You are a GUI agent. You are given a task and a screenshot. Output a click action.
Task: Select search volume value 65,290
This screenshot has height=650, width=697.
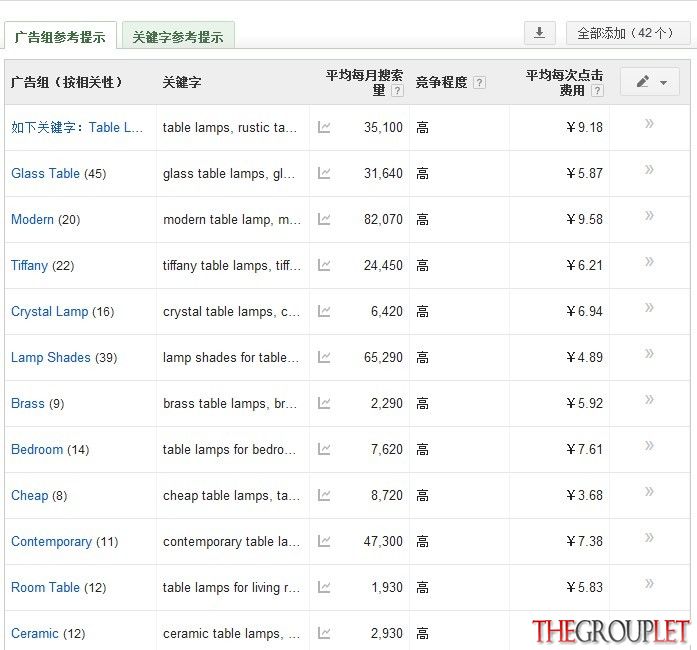[383, 357]
